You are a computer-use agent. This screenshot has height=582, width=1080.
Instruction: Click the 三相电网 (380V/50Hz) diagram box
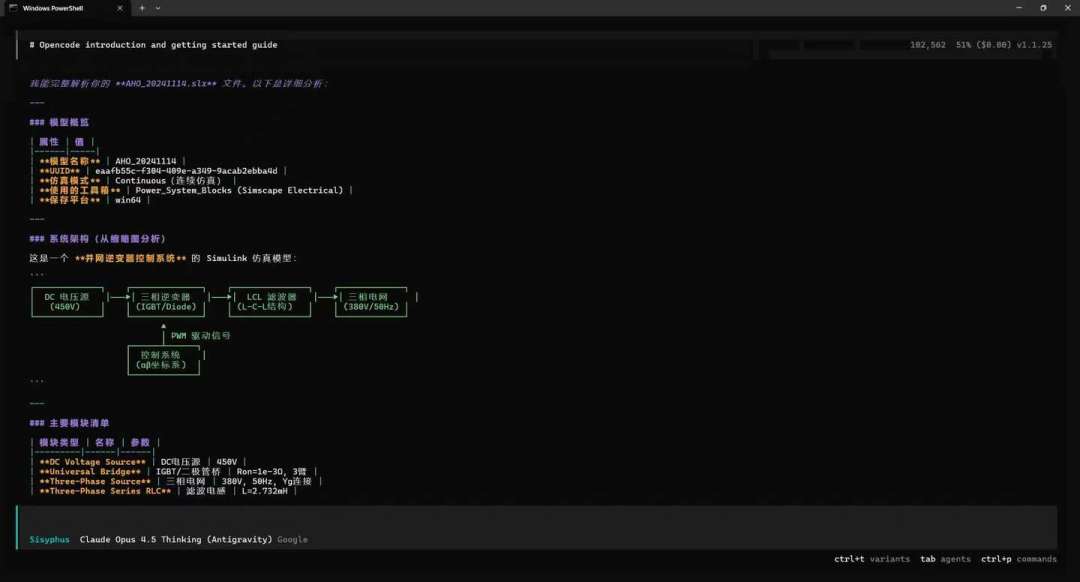click(371, 302)
